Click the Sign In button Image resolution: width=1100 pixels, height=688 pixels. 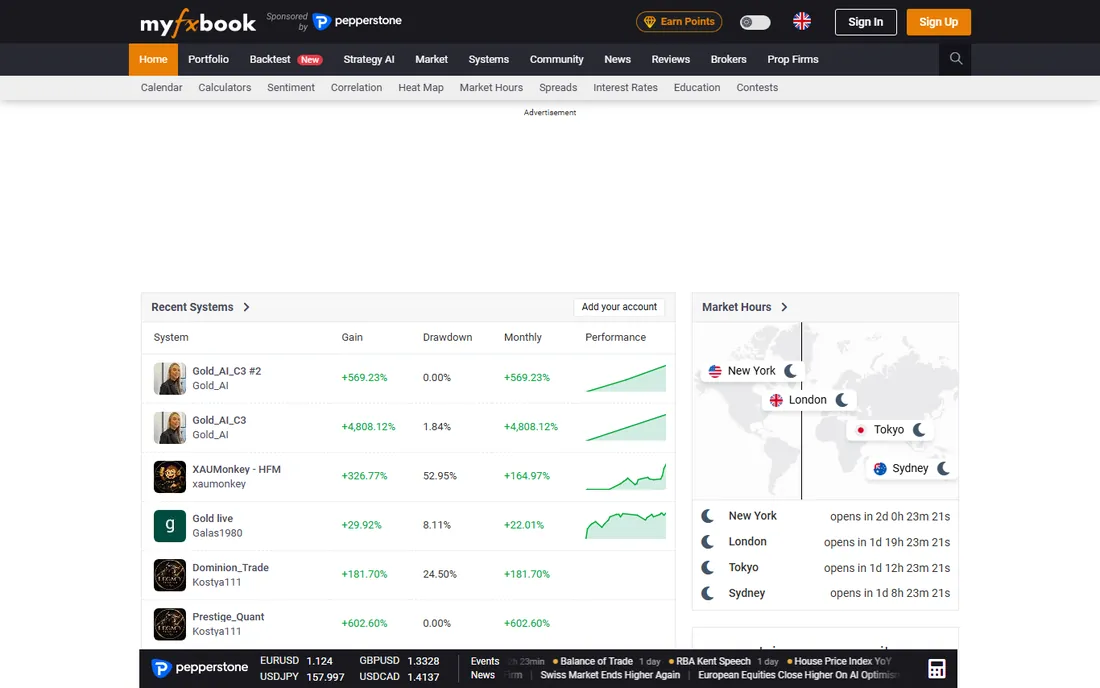pos(866,22)
